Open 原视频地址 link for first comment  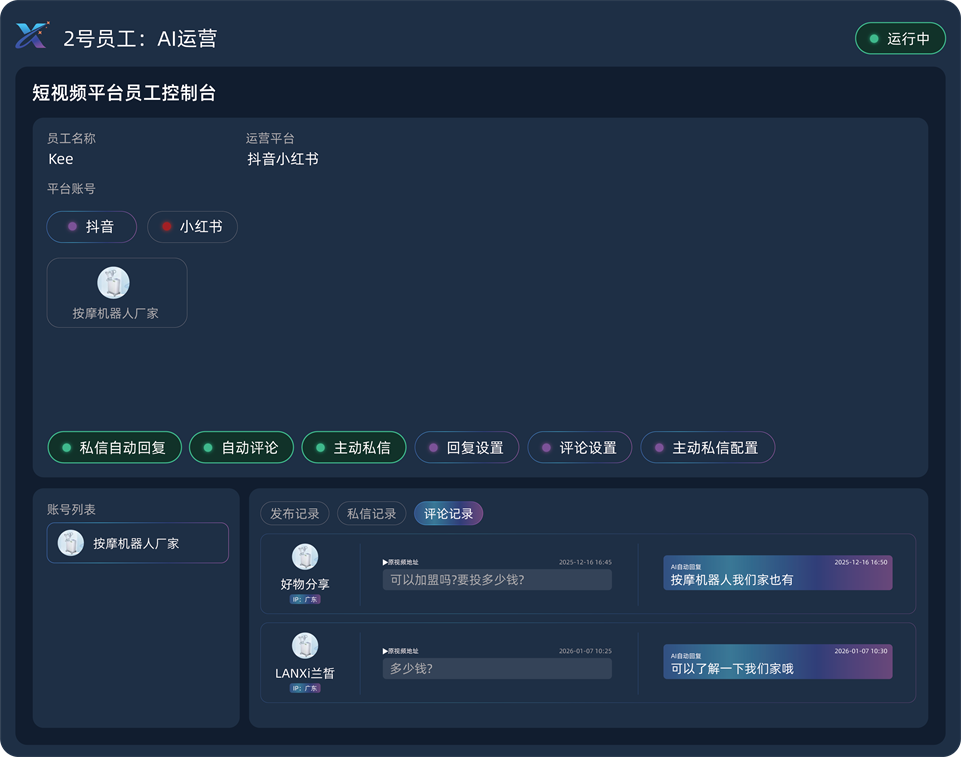pyautogui.click(x=401, y=563)
